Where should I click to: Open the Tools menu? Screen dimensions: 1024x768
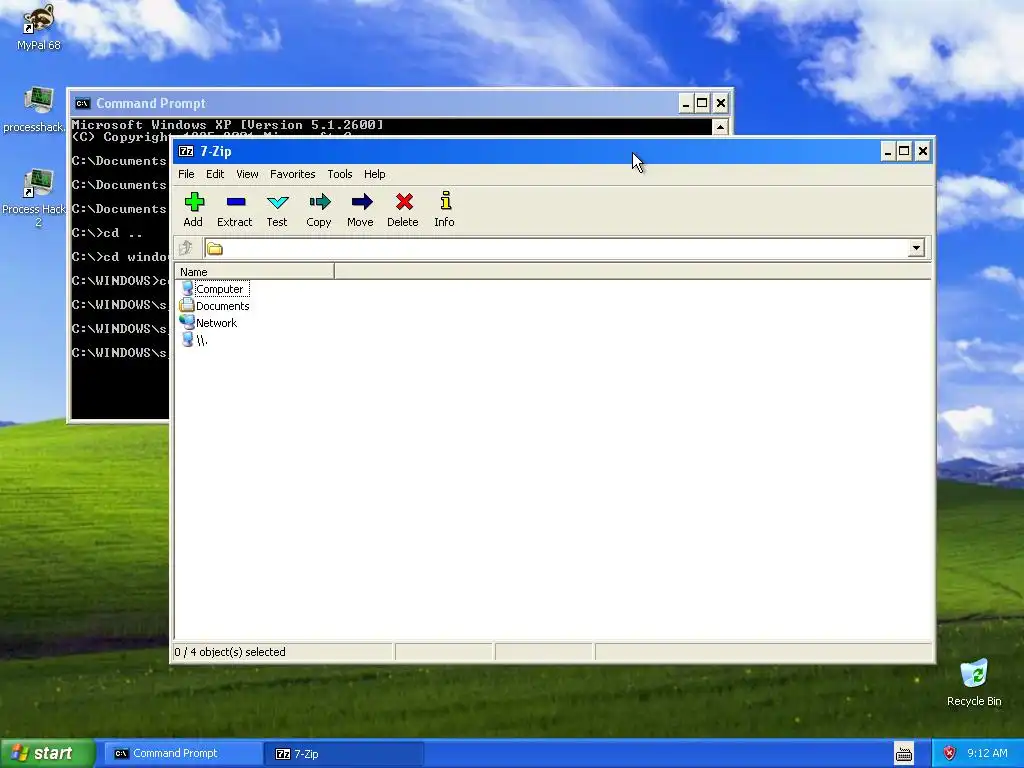(340, 174)
